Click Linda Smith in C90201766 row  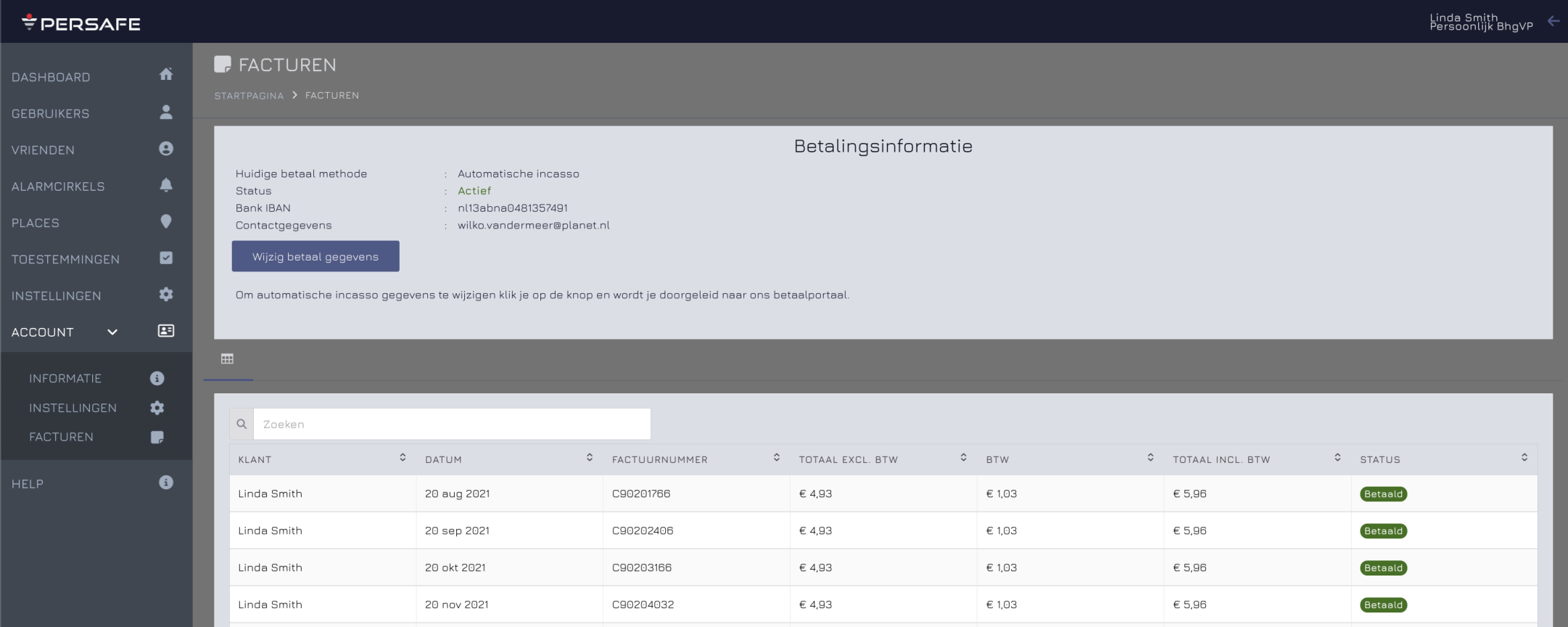pos(270,493)
